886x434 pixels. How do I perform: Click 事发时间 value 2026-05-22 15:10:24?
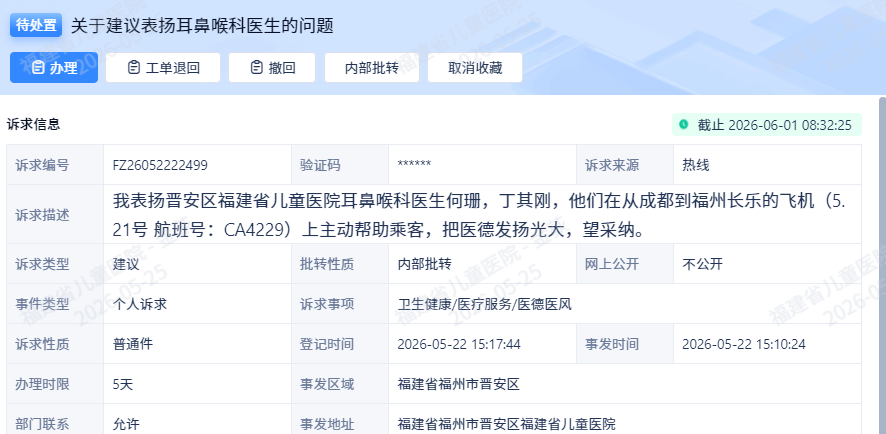tap(744, 344)
